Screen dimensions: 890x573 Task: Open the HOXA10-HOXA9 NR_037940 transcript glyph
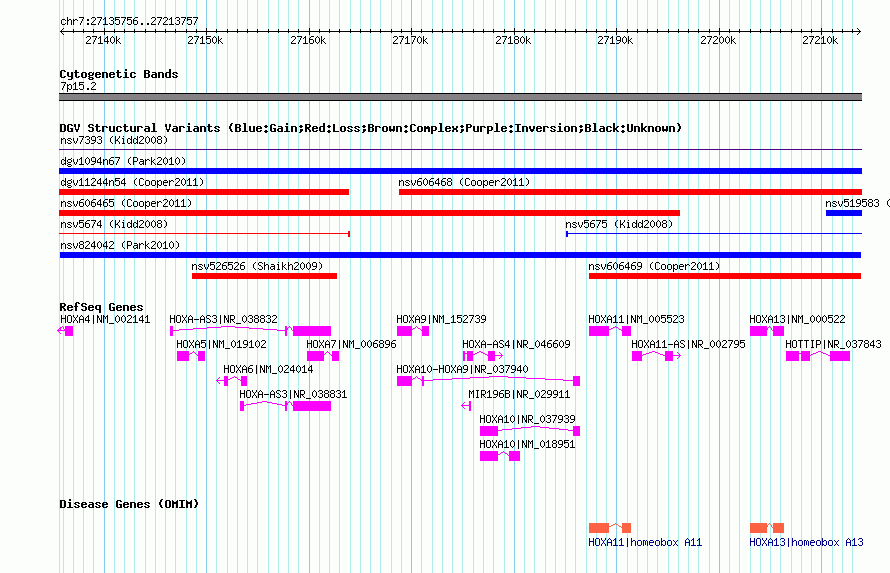pyautogui.click(x=488, y=381)
